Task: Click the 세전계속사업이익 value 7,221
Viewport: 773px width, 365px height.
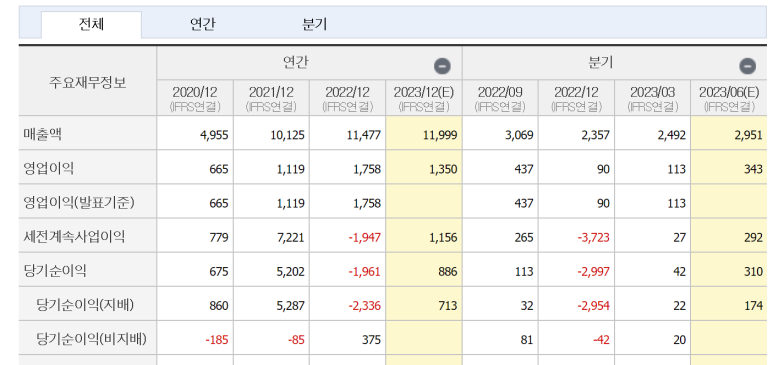Action: tap(291, 238)
